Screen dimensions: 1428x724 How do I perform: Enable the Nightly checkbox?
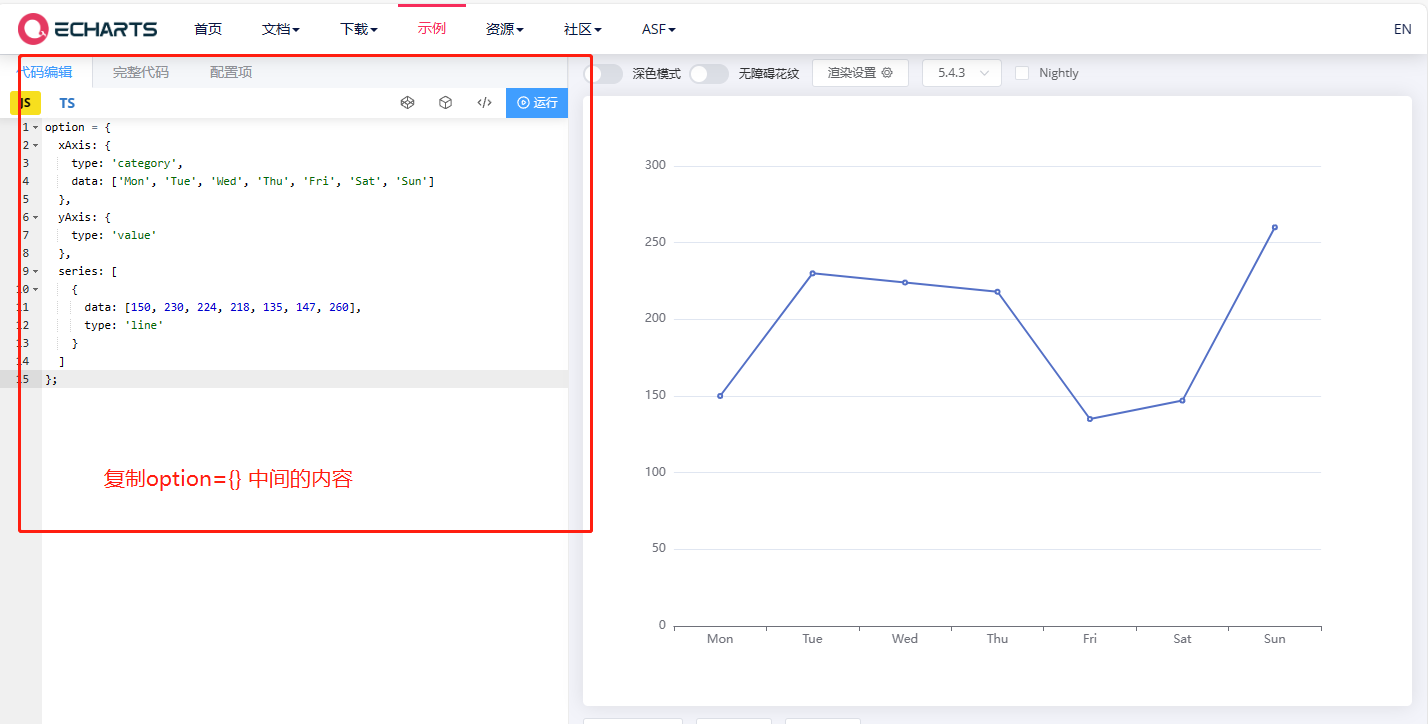[1022, 73]
